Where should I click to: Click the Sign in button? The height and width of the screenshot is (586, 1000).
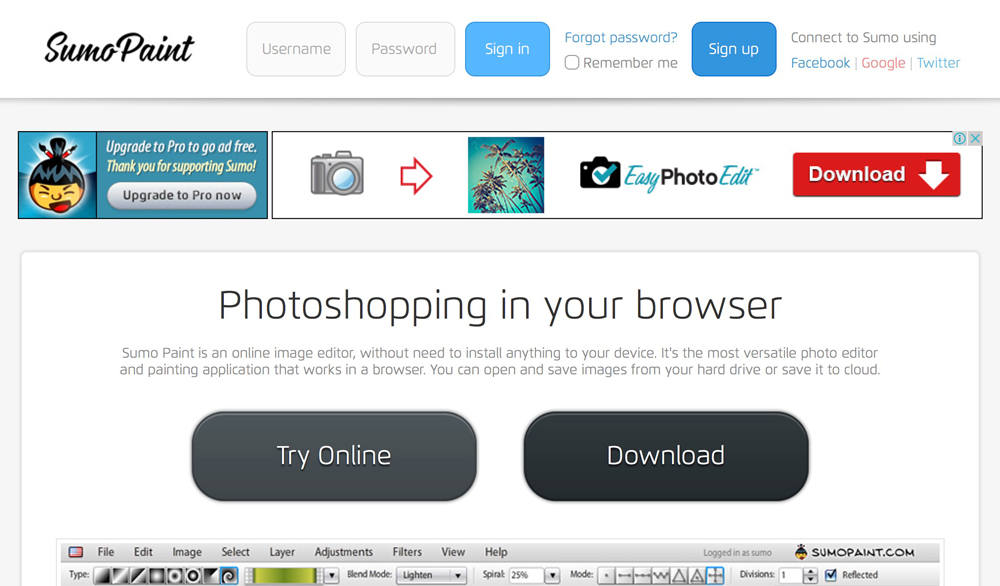tap(507, 49)
